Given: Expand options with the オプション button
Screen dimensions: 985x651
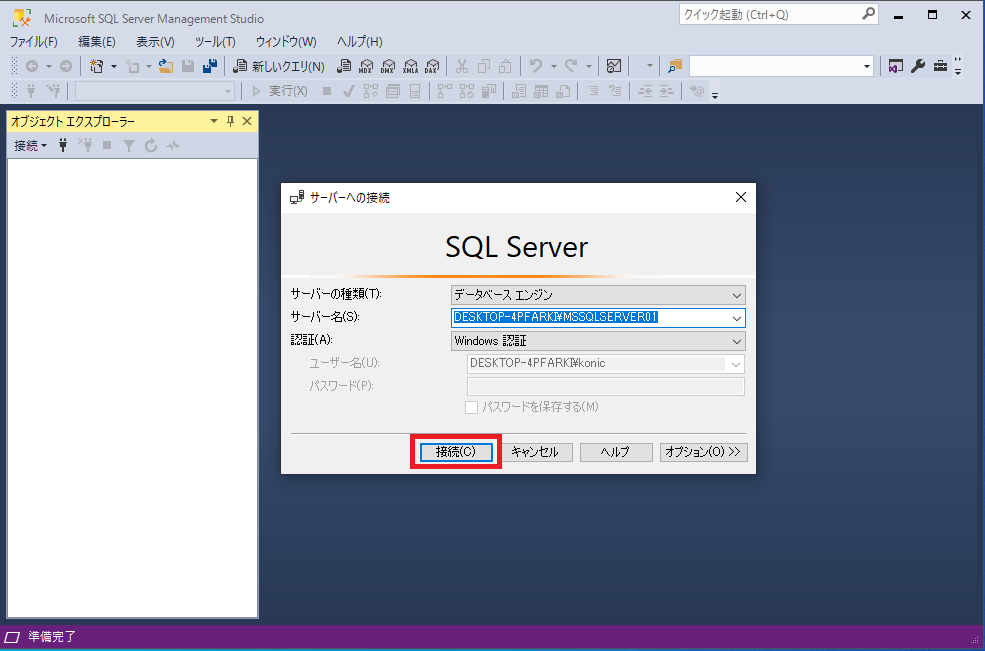Looking at the screenshot, I should [703, 451].
